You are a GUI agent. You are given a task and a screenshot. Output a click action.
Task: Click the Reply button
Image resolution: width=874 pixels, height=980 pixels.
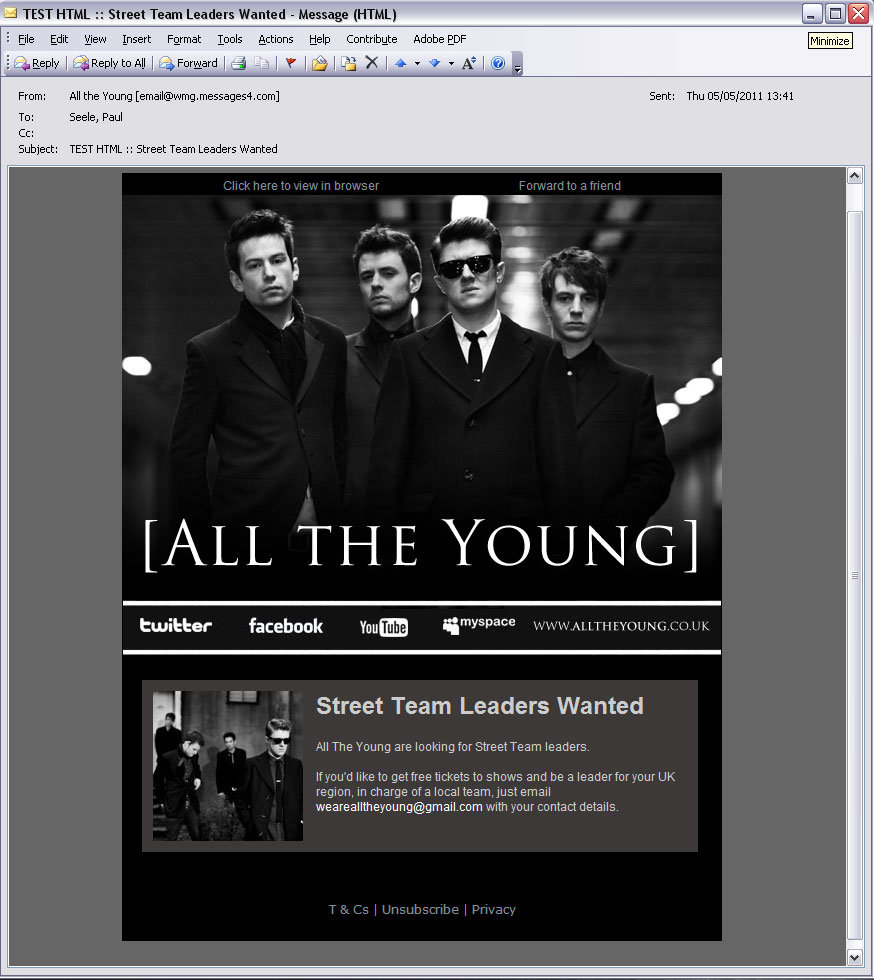pyautogui.click(x=37, y=63)
